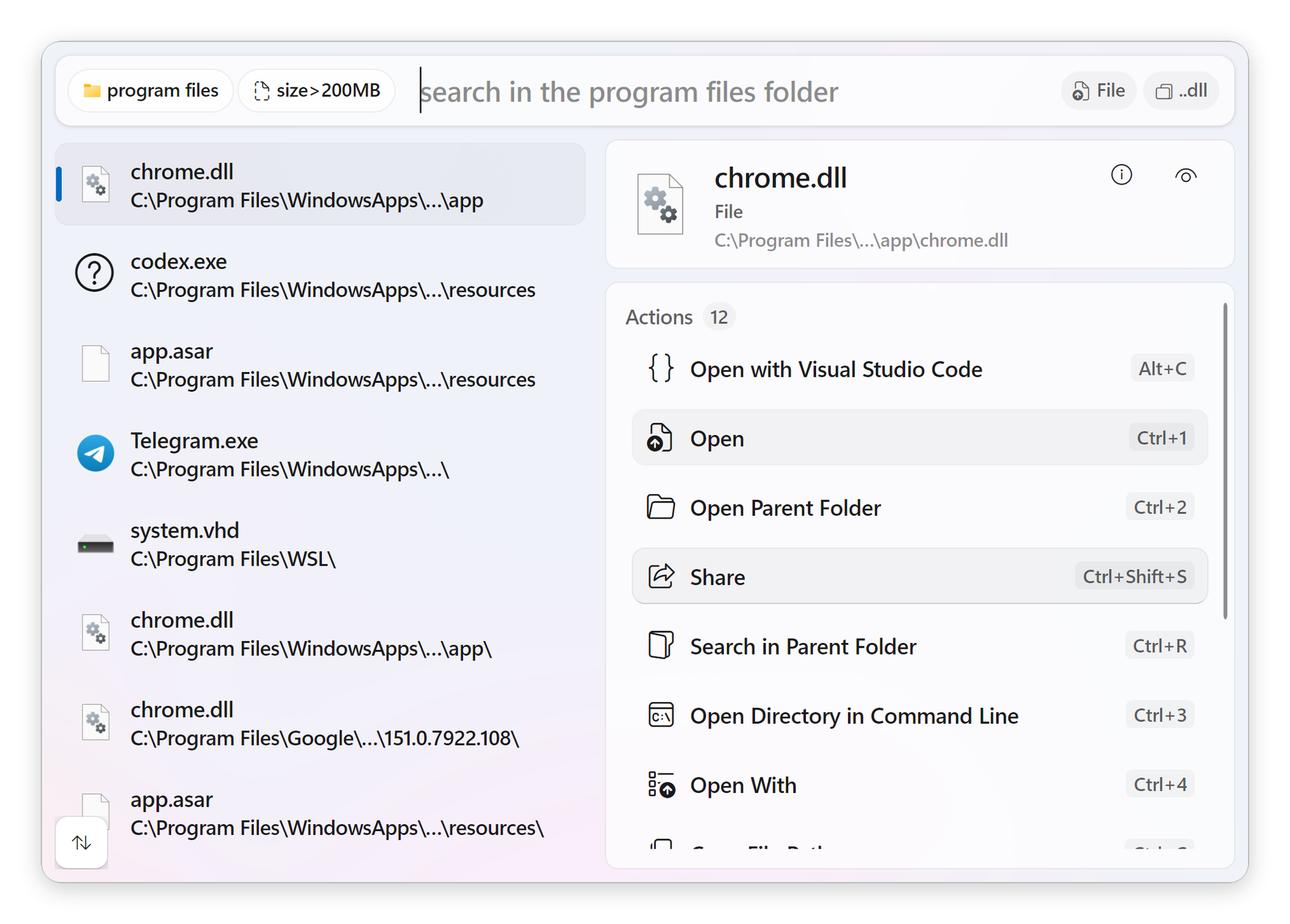Image resolution: width=1290 pixels, height=924 pixels.
Task: Click the Open Parent Folder folder icon
Action: pyautogui.click(x=661, y=506)
